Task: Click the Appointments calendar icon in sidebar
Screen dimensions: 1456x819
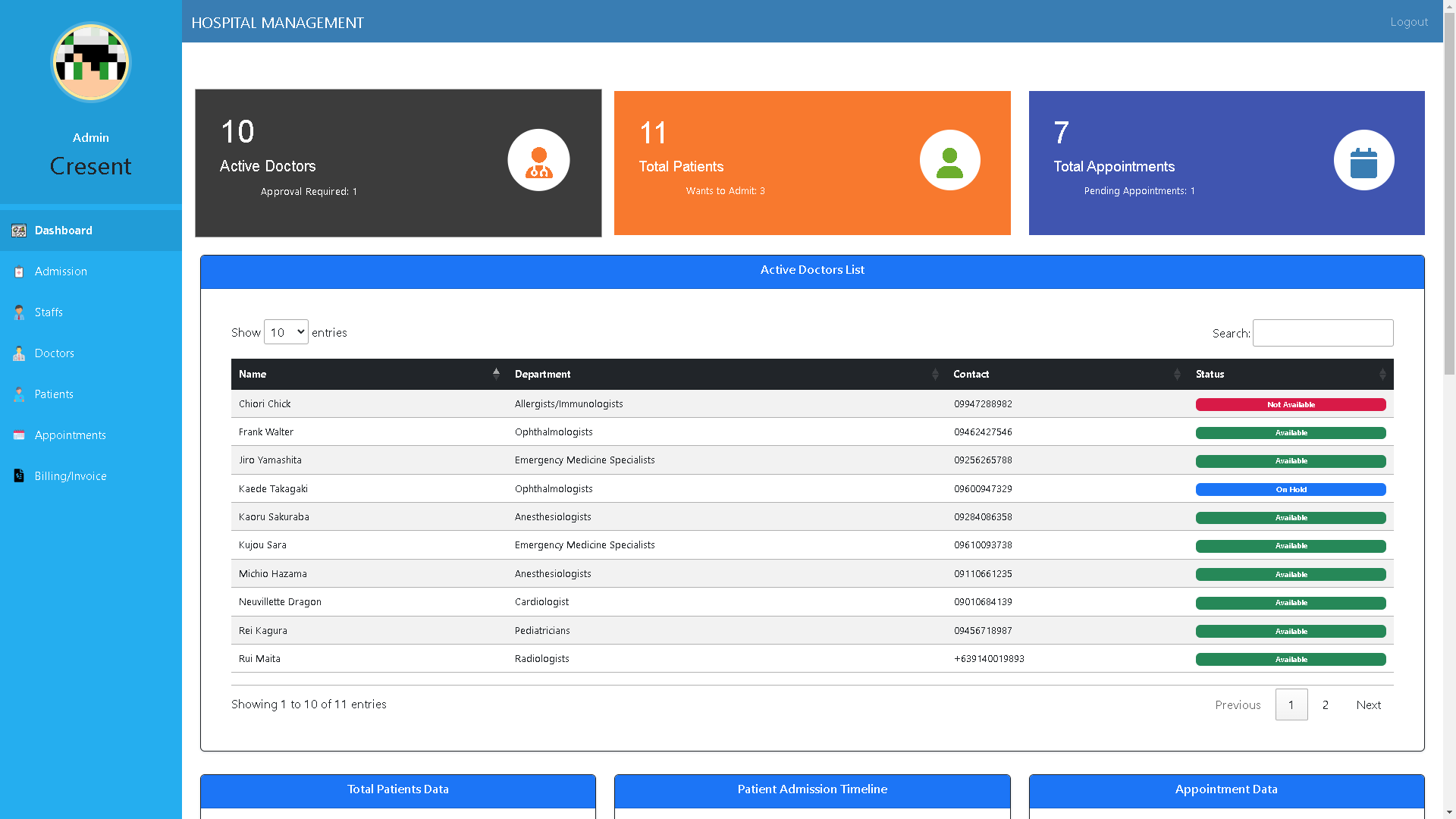Action: click(x=19, y=435)
